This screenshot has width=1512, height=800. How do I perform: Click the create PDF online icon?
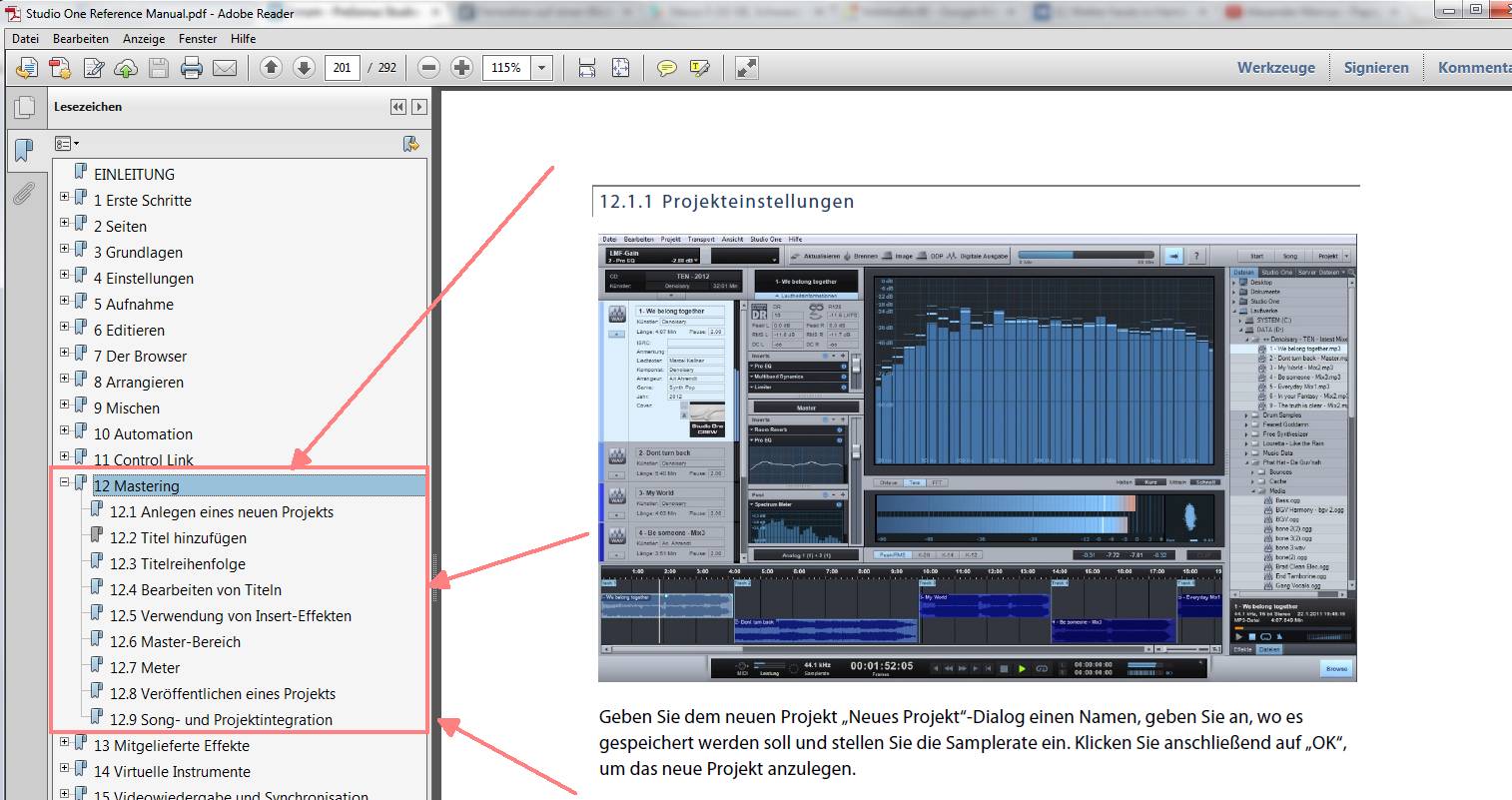click(x=60, y=68)
